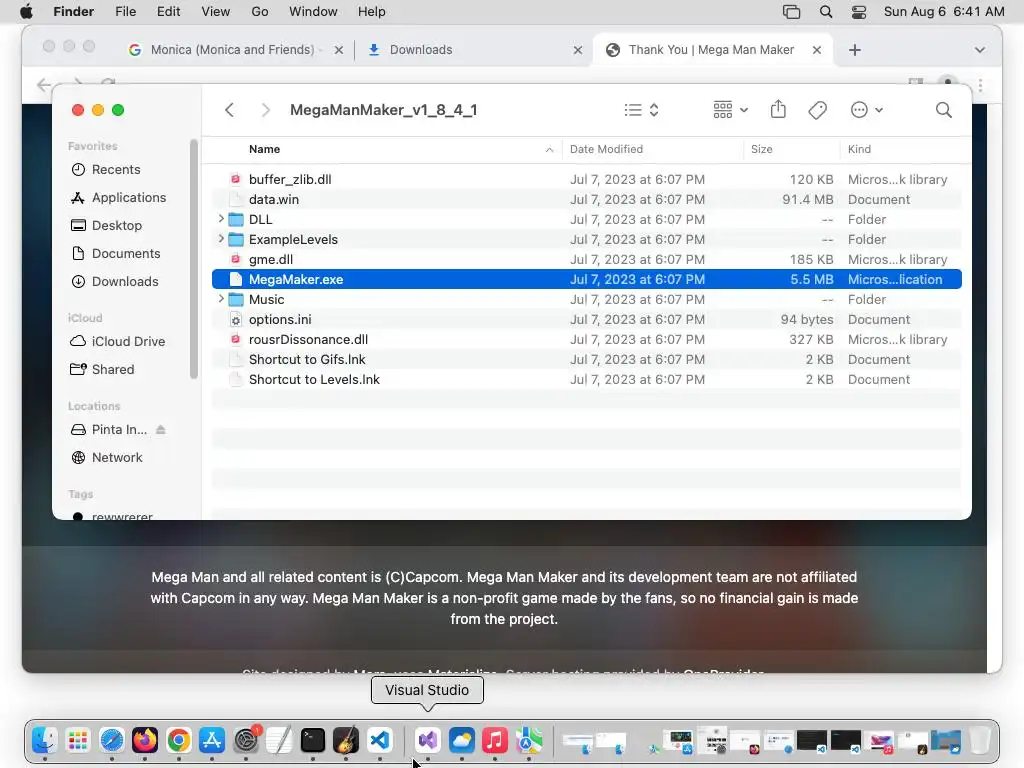
Task: Open the Action ellipsis menu in Finder
Action: pyautogui.click(x=867, y=110)
